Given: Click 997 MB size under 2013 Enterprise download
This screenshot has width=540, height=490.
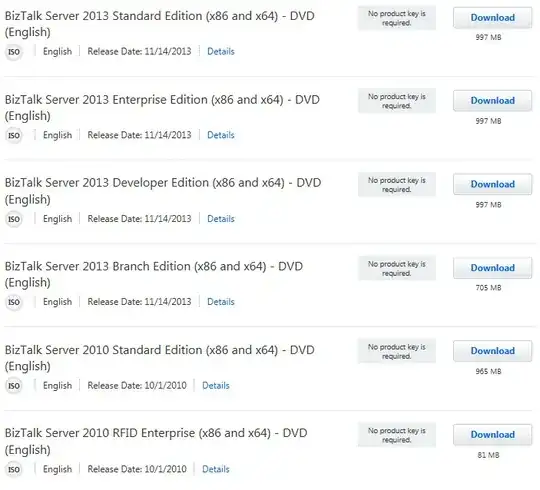Looking at the screenshot, I should click(488, 121).
